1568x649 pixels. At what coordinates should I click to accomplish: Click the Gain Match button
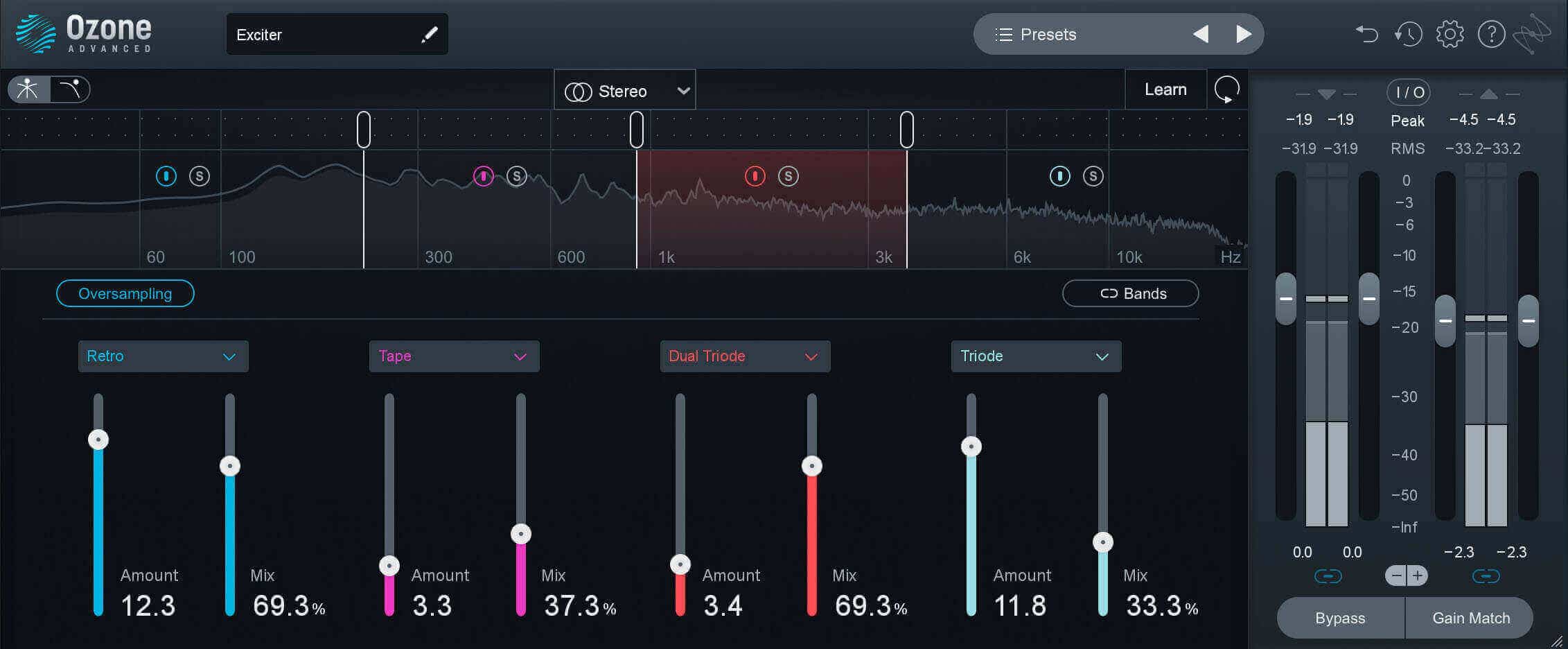[1470, 618]
